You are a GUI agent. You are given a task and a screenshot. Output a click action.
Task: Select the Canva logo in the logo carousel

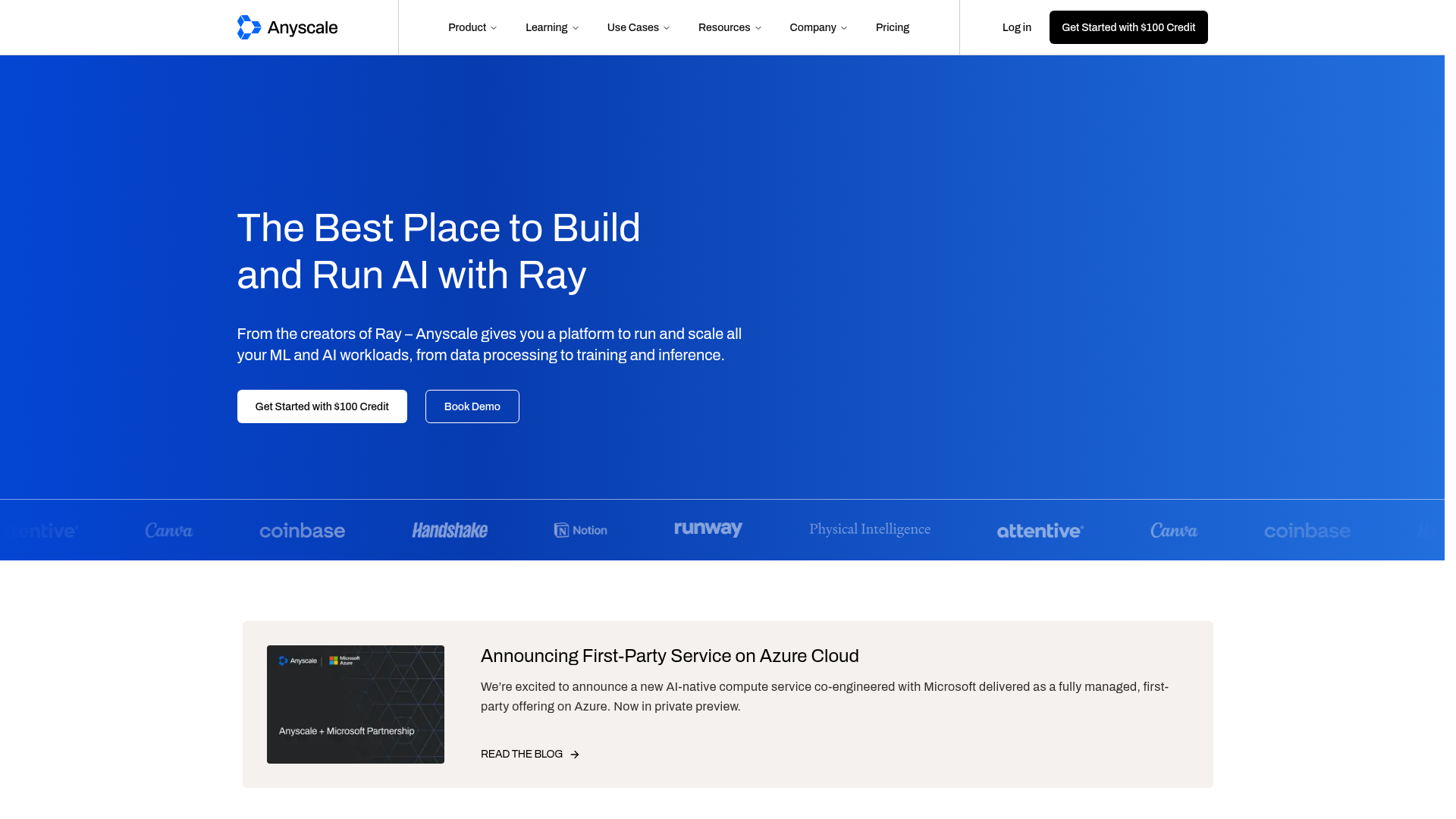click(168, 530)
